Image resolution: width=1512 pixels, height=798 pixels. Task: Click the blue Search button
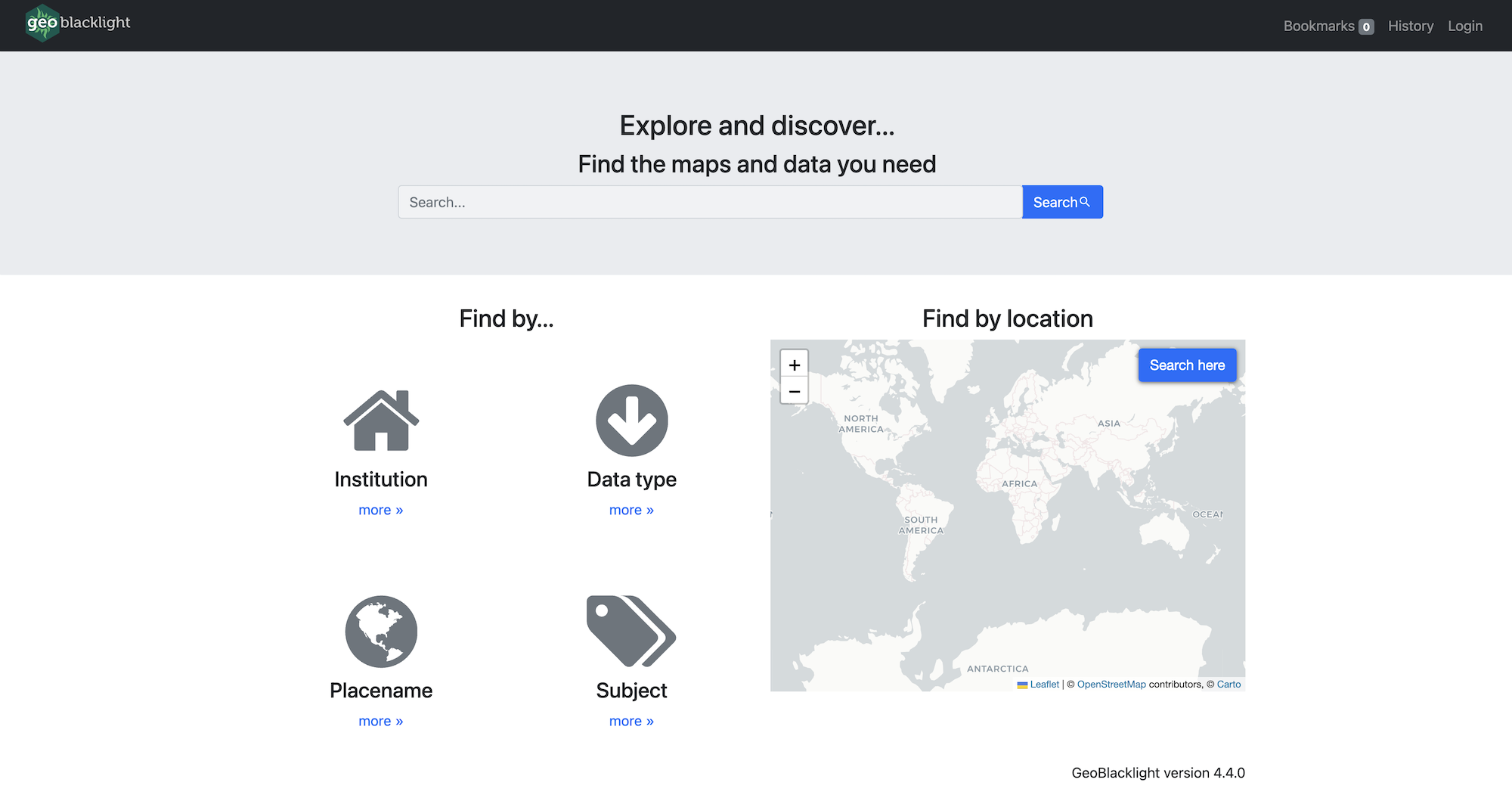[x=1062, y=201]
